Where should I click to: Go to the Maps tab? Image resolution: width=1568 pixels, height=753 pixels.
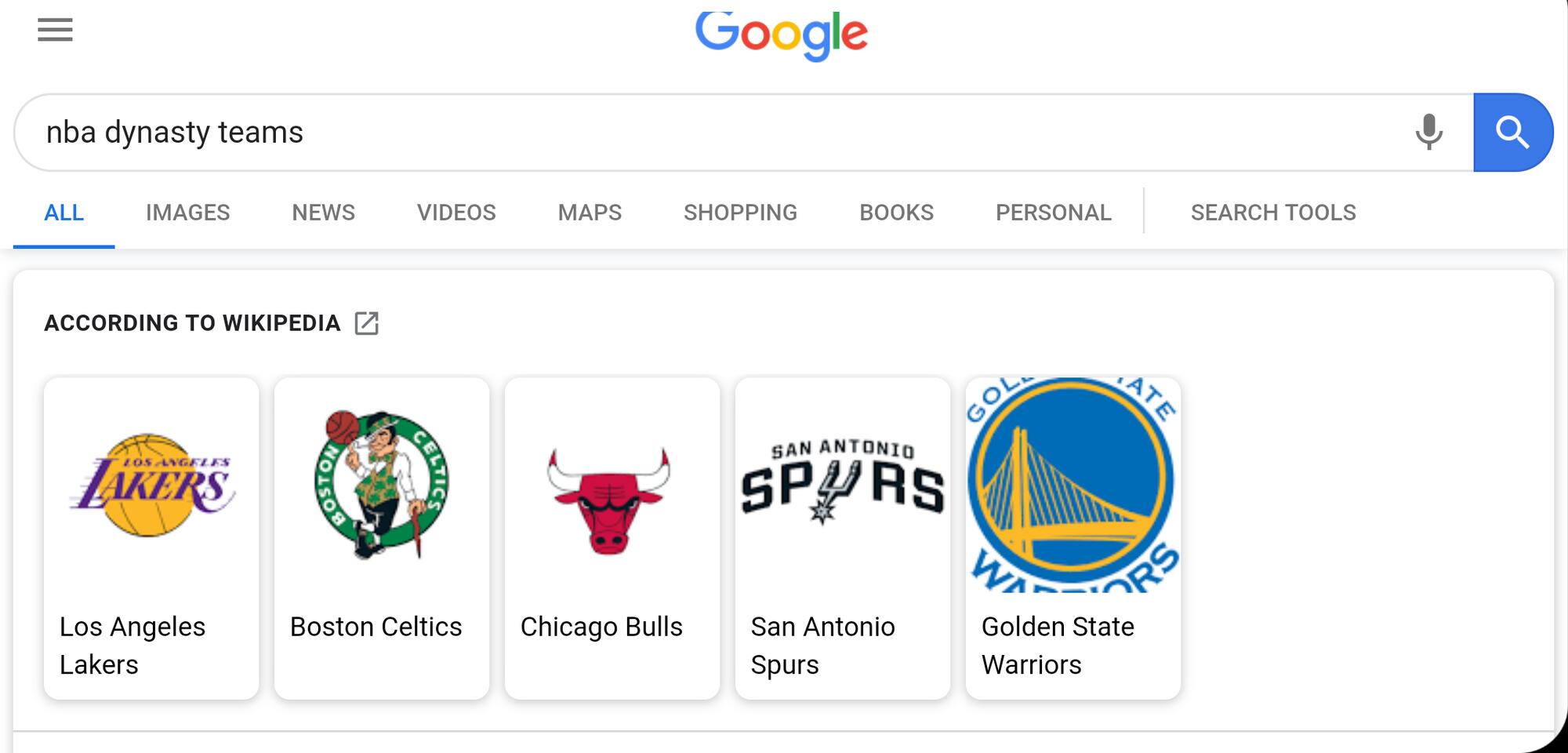590,213
